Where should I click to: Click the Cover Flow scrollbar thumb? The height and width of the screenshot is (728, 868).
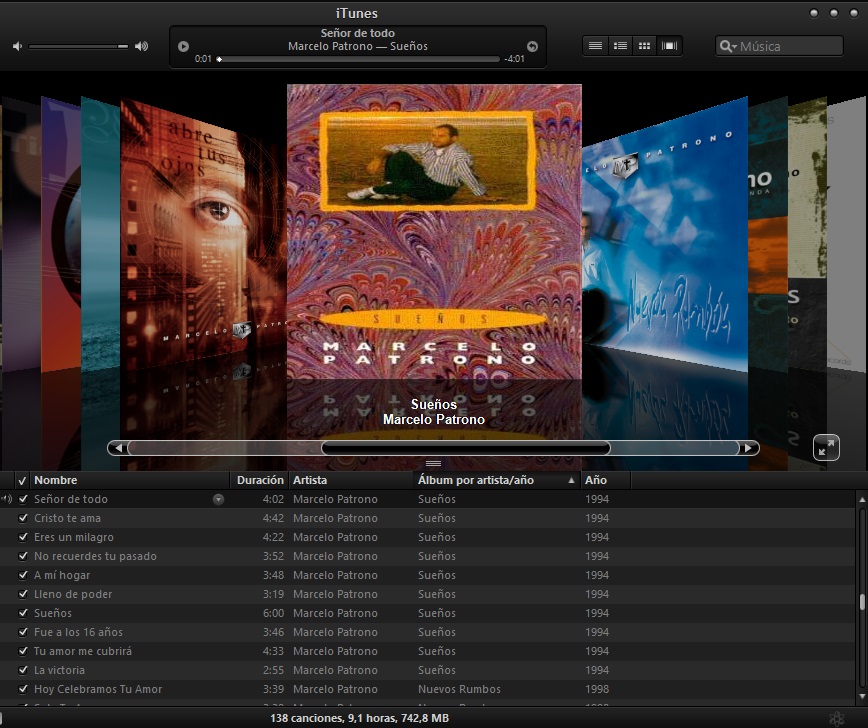coord(466,448)
